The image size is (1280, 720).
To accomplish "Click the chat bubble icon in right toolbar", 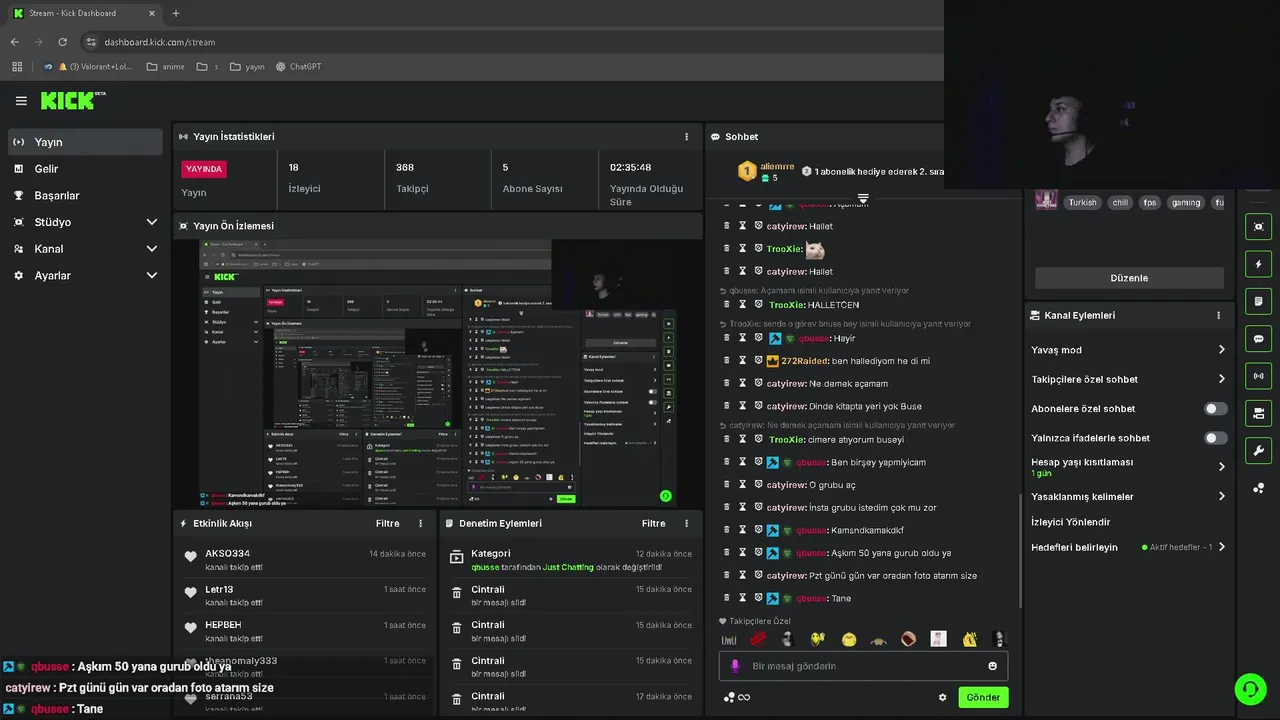I will point(1258,338).
